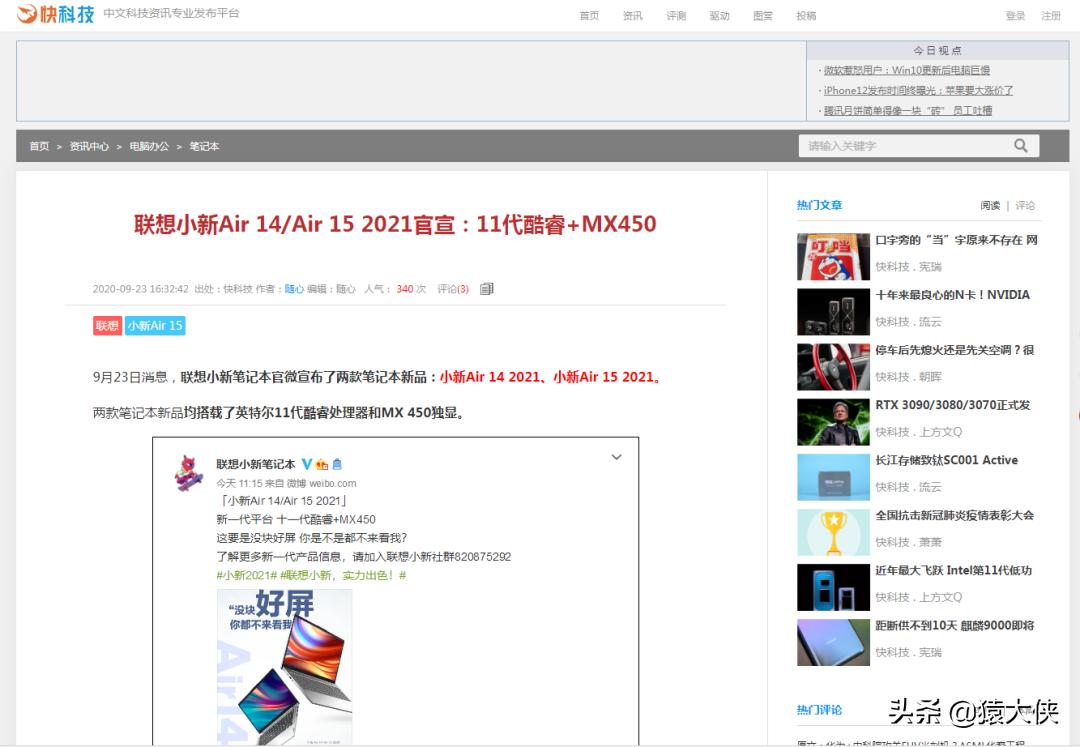Open article 长江存储致钛SC001 Active
Screen dimensions: 1080x747
pyautogui.click(x=946, y=460)
